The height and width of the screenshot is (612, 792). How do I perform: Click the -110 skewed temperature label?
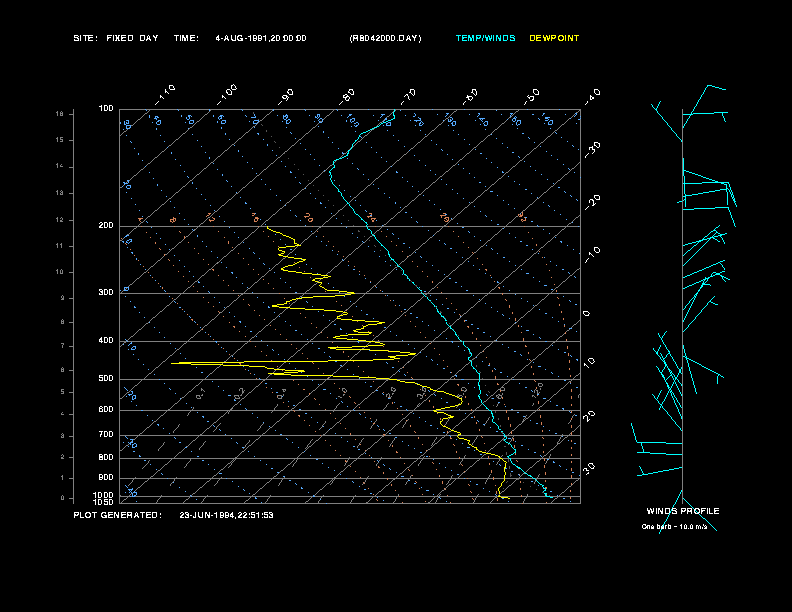[165, 95]
